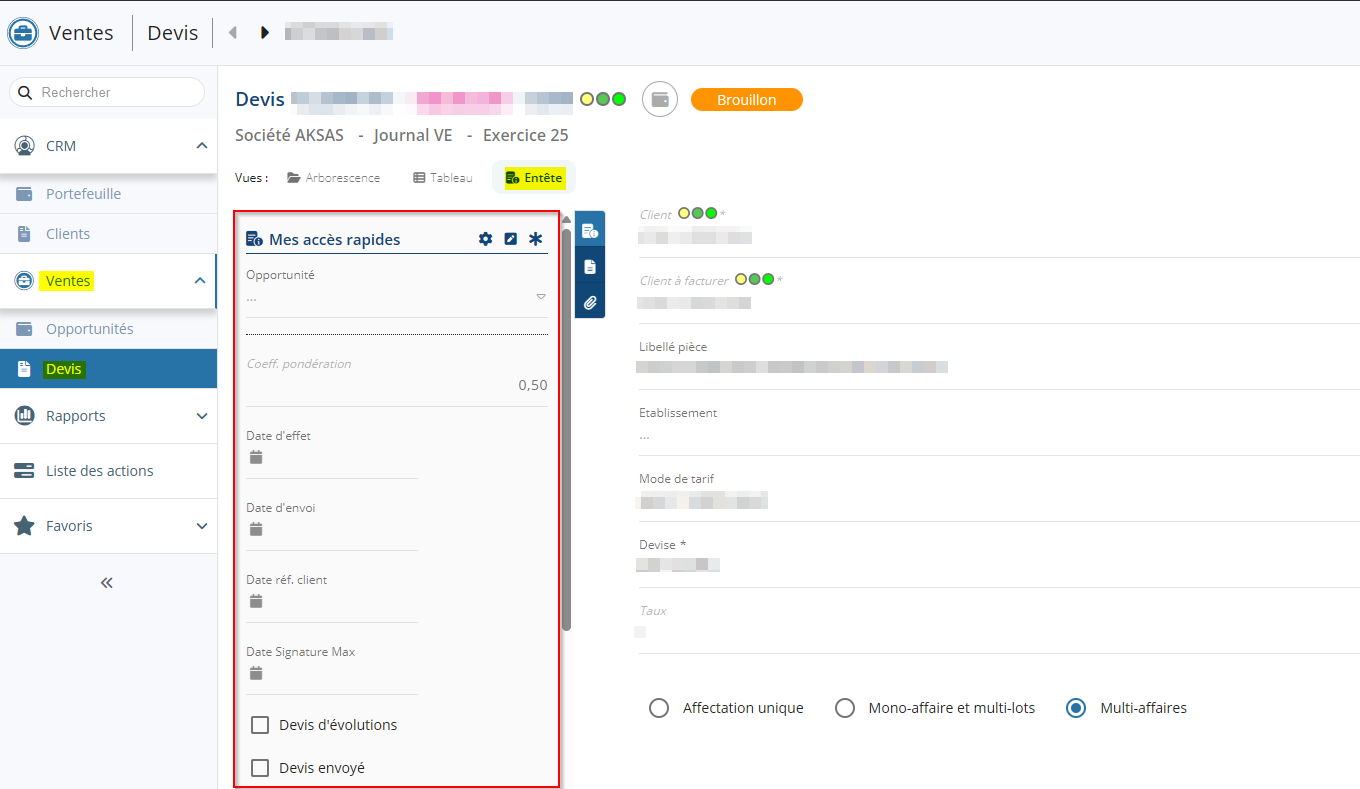
Task: Select Mono-affaire et multi-lots radio option
Action: tap(845, 708)
